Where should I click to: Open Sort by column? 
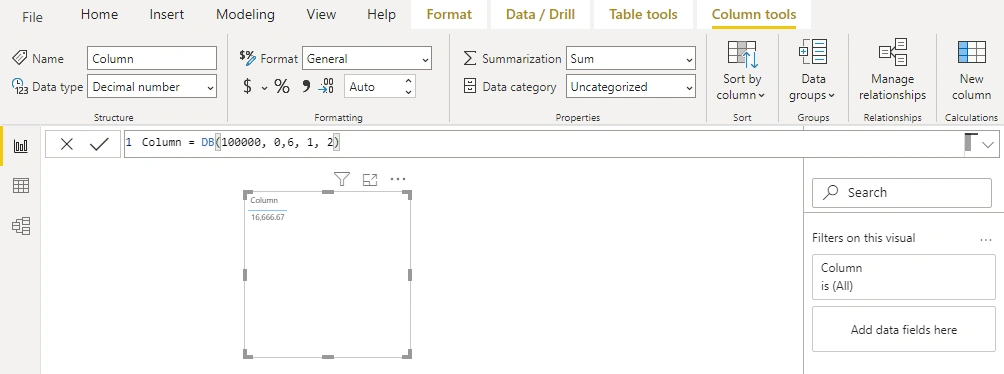point(742,69)
